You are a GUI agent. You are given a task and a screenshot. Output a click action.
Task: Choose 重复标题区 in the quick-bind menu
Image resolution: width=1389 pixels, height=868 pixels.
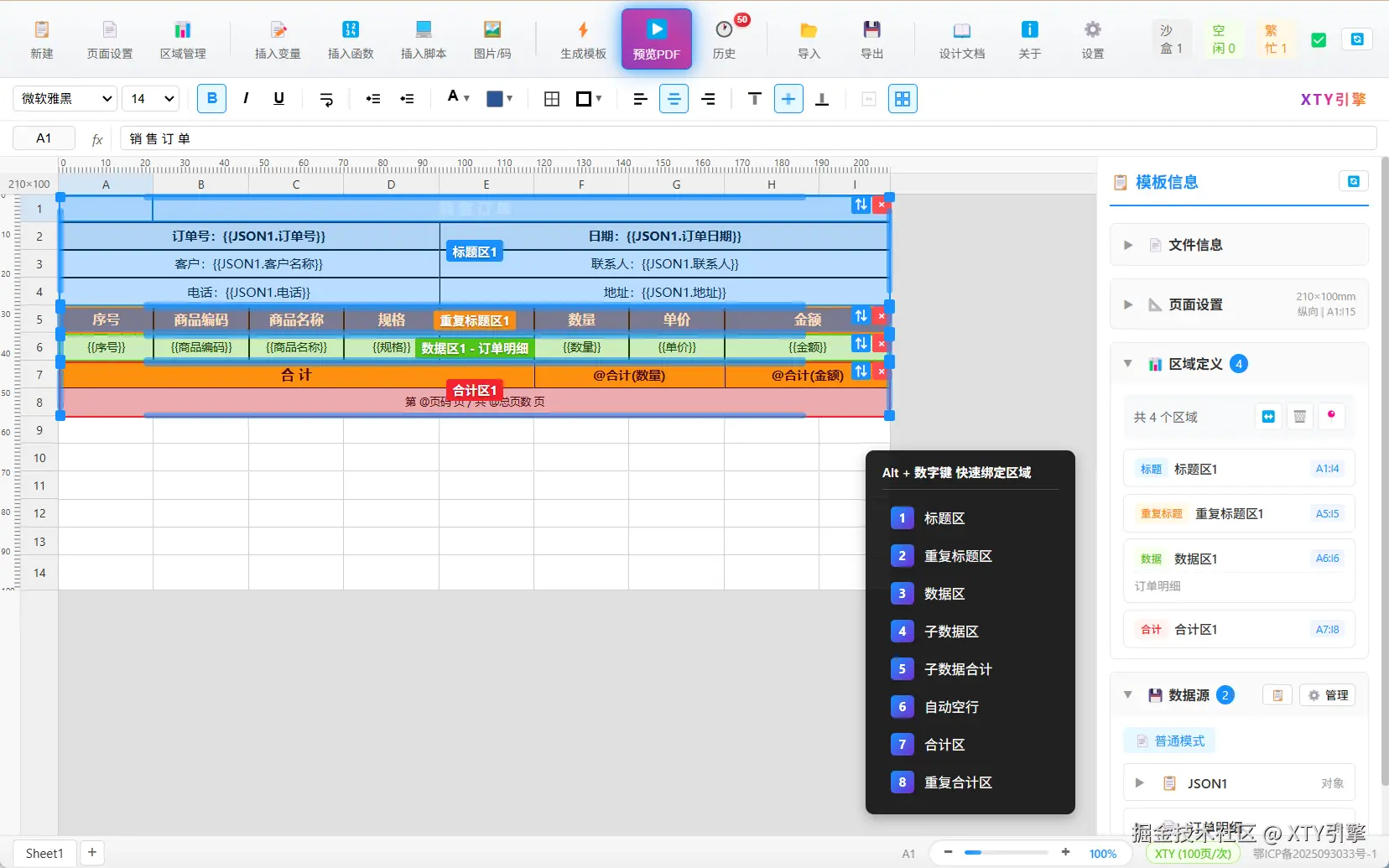[970, 556]
